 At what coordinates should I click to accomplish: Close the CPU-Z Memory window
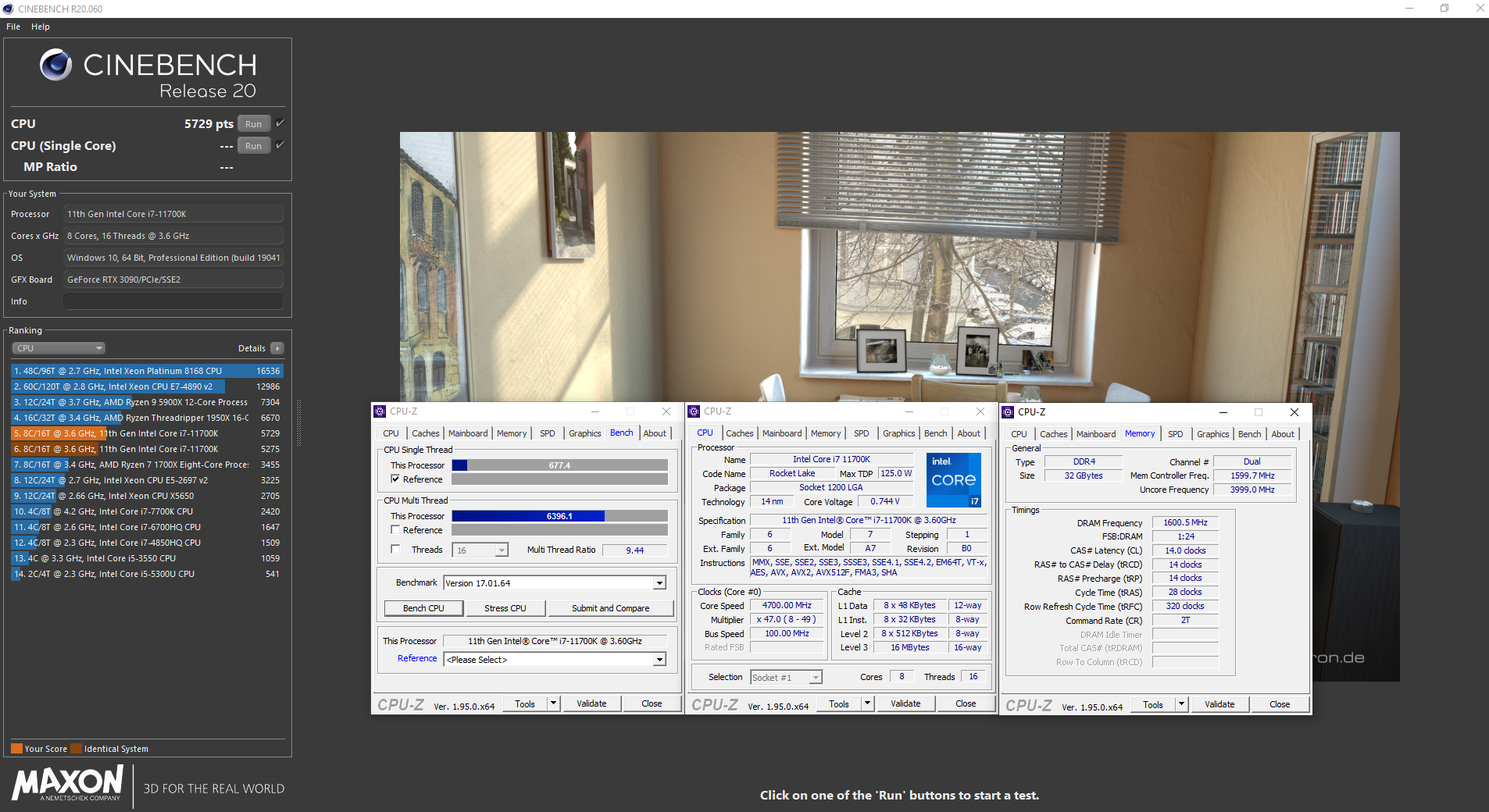click(1294, 412)
